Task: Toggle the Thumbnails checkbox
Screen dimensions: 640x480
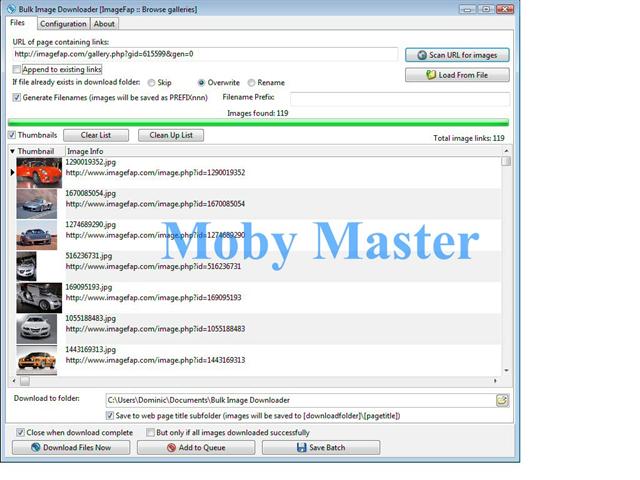Action: (x=12, y=135)
